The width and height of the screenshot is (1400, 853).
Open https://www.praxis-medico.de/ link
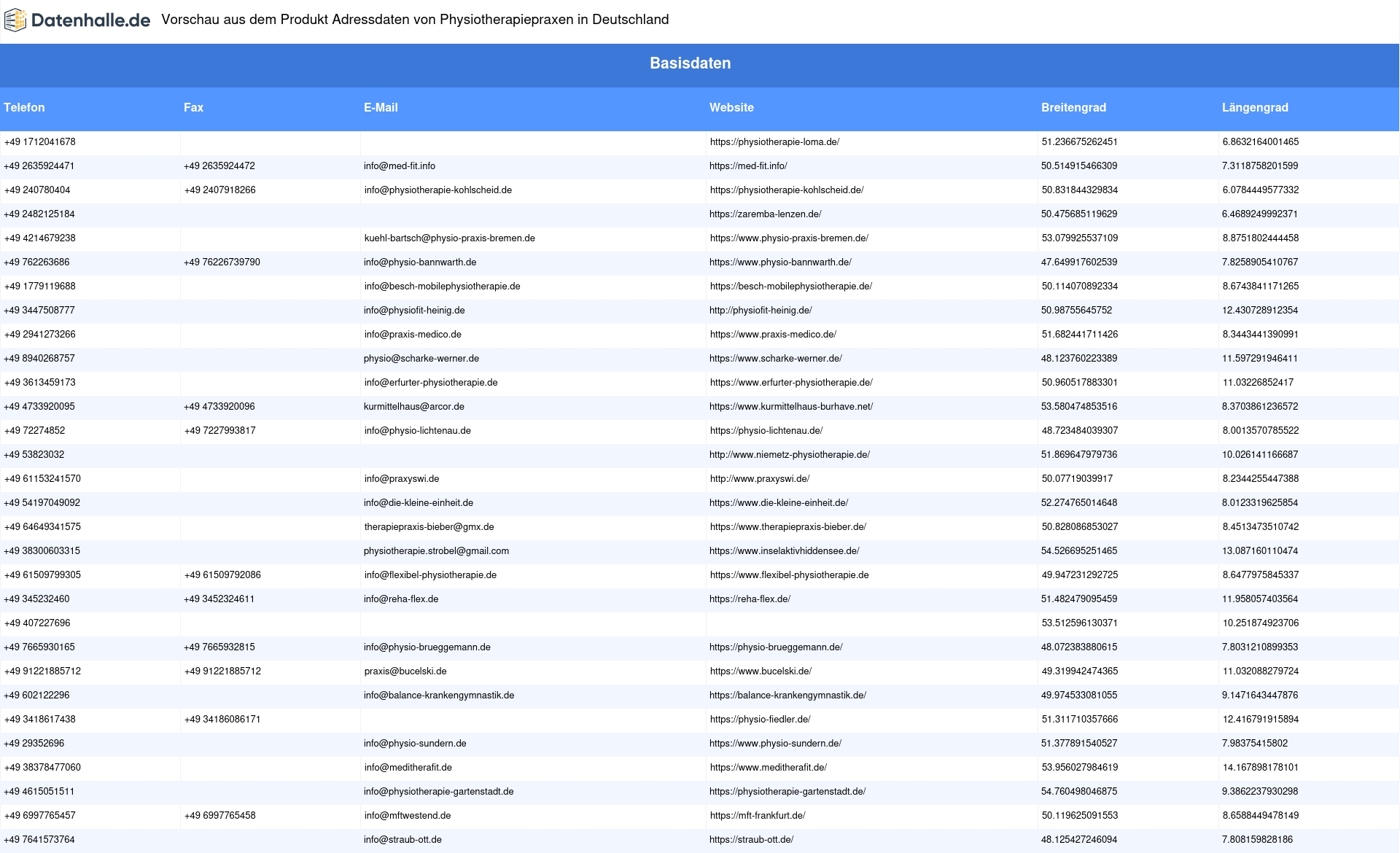point(773,335)
